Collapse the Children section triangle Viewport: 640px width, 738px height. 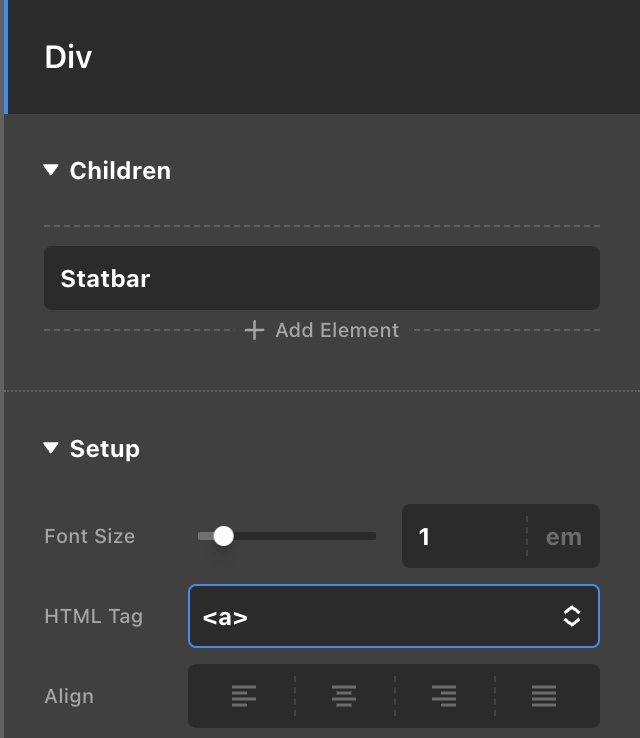click(51, 170)
